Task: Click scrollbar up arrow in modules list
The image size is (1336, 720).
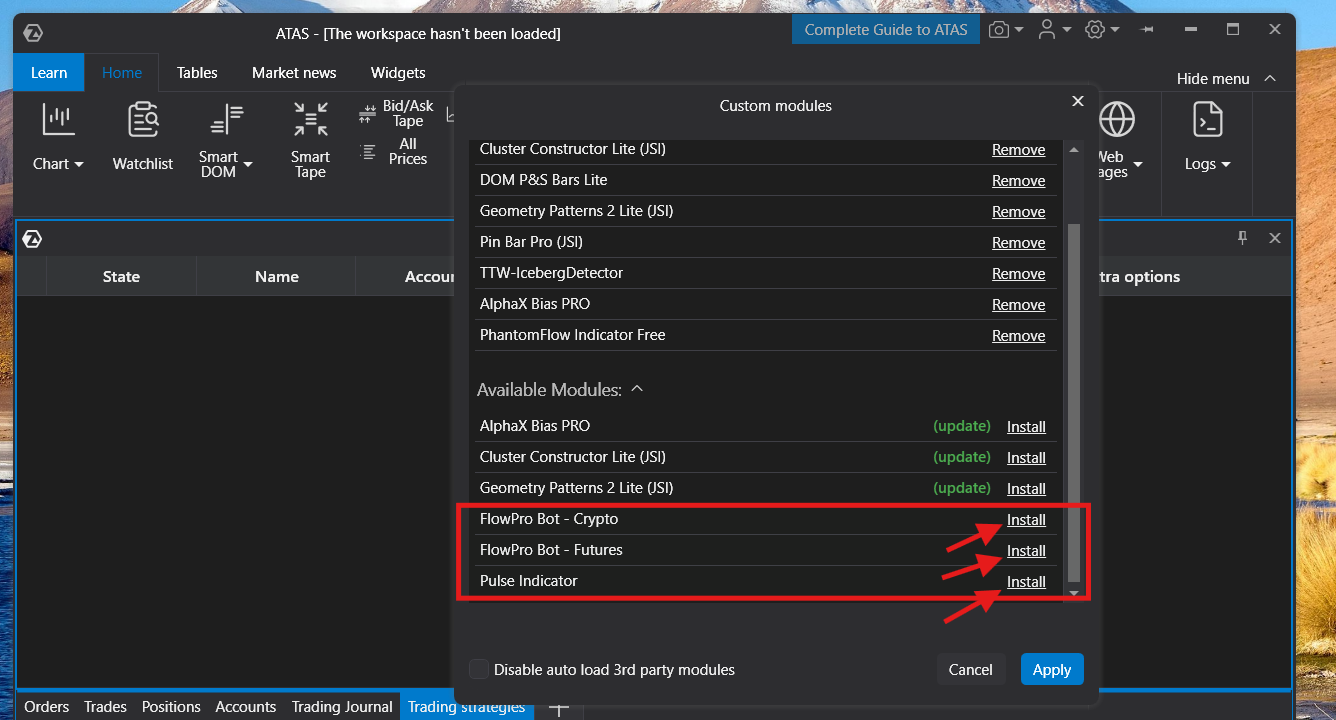Action: [1075, 150]
